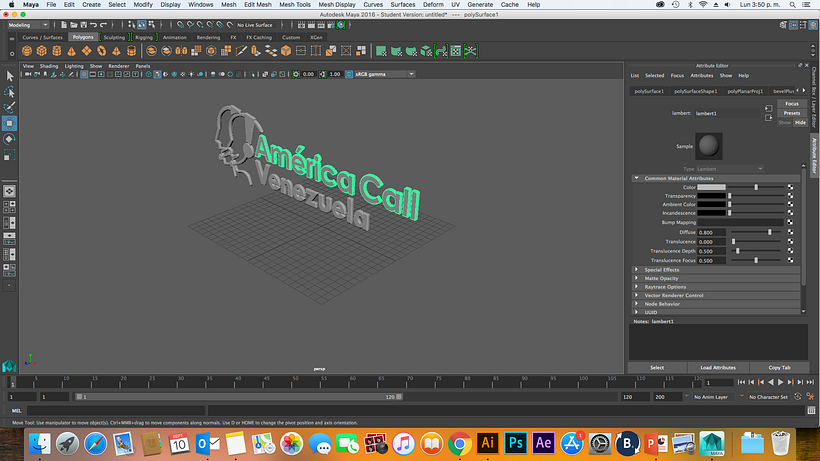Open the script editor icon at command line
The image size is (820, 461).
(811, 411)
